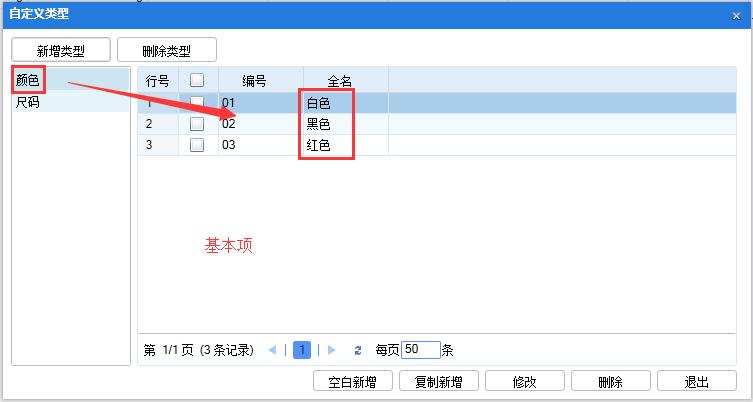Click the 删除 button
Viewport: 753px width, 402px height.
(x=610, y=381)
